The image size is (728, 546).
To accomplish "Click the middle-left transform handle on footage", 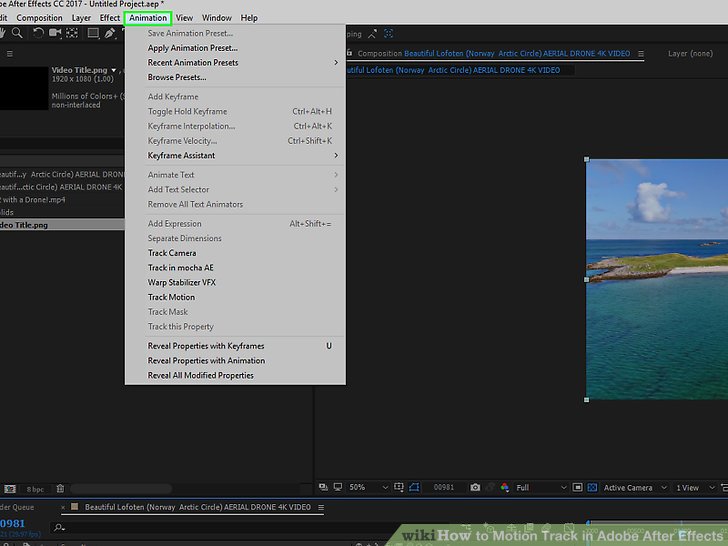I will tap(586, 280).
